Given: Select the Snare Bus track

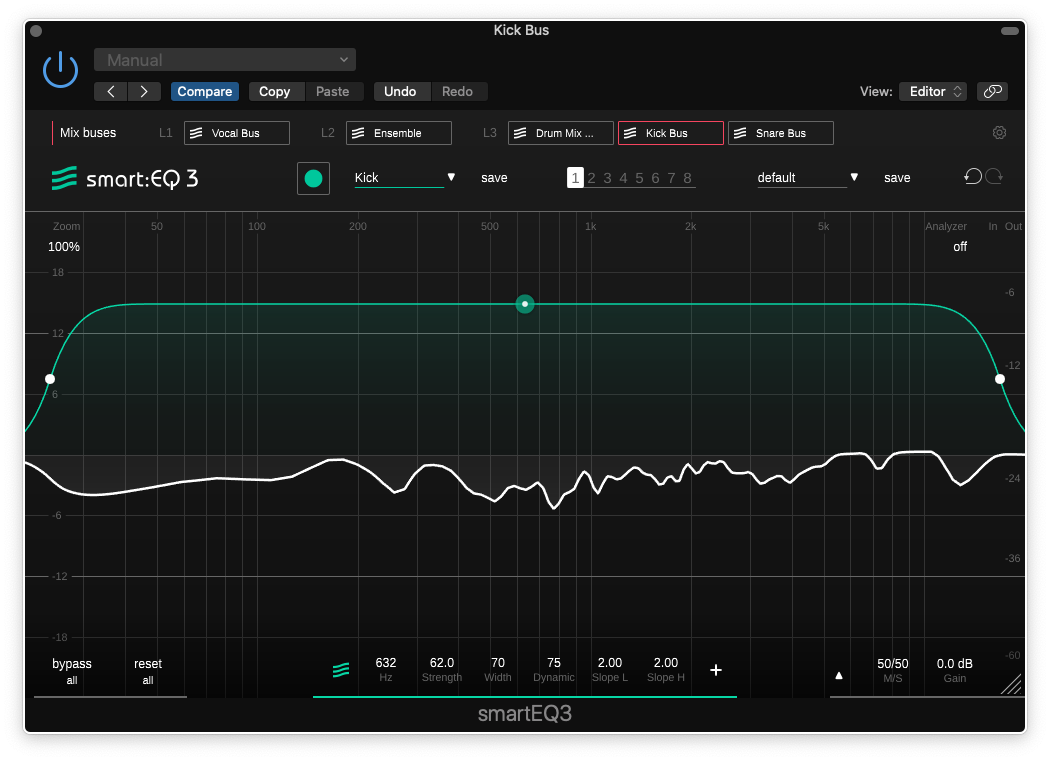Looking at the screenshot, I should point(781,133).
